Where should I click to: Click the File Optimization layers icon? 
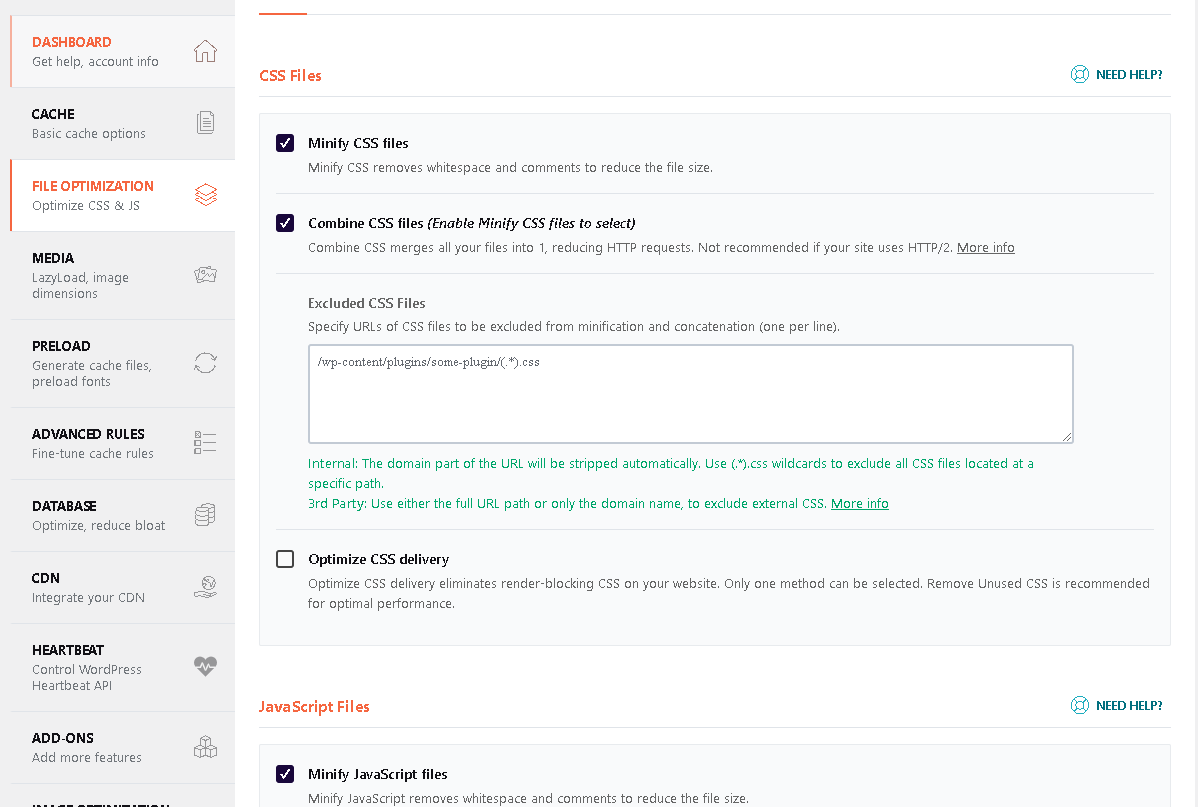205,195
